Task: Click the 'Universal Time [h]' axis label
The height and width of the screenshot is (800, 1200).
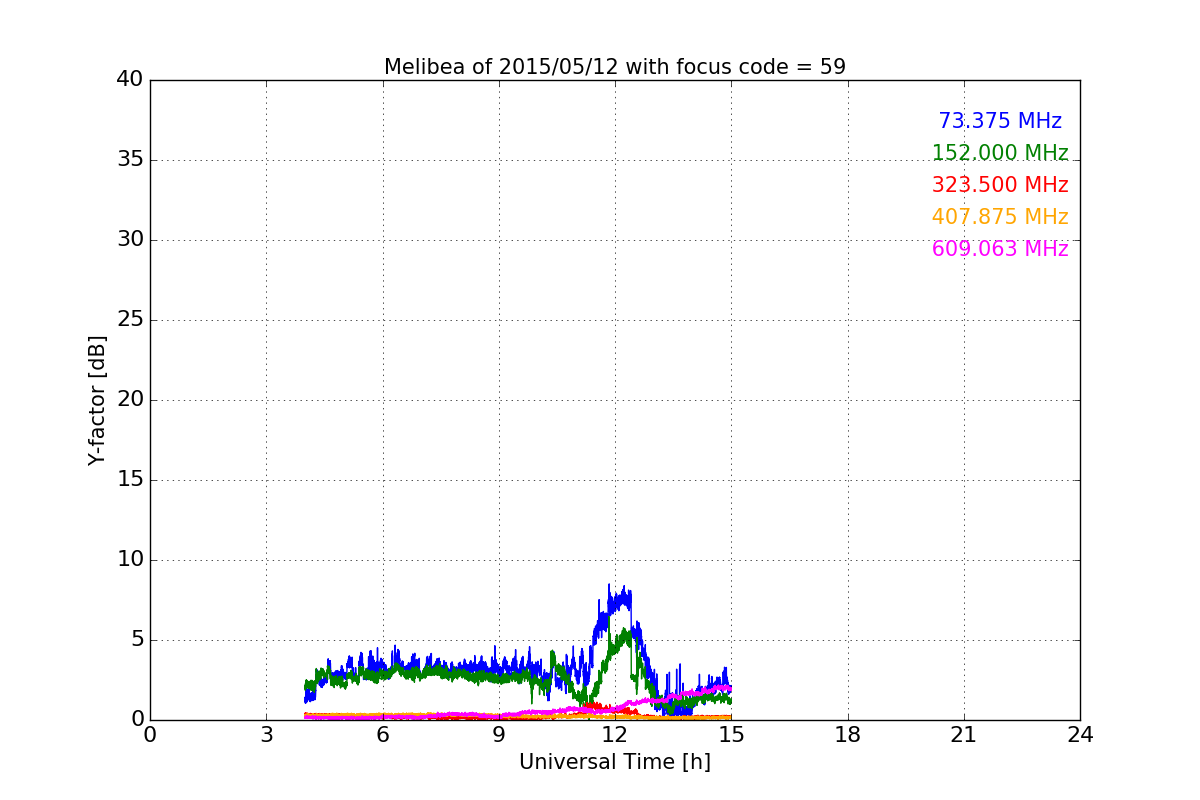Action: (x=615, y=762)
